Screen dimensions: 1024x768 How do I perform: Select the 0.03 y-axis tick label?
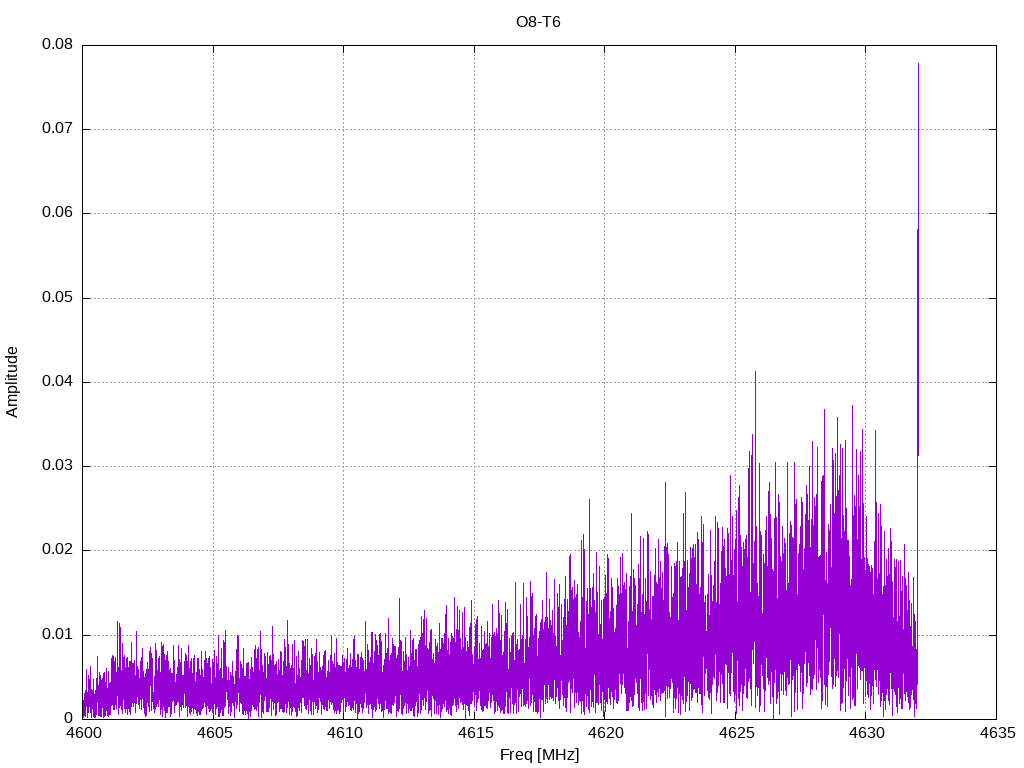tap(56, 466)
